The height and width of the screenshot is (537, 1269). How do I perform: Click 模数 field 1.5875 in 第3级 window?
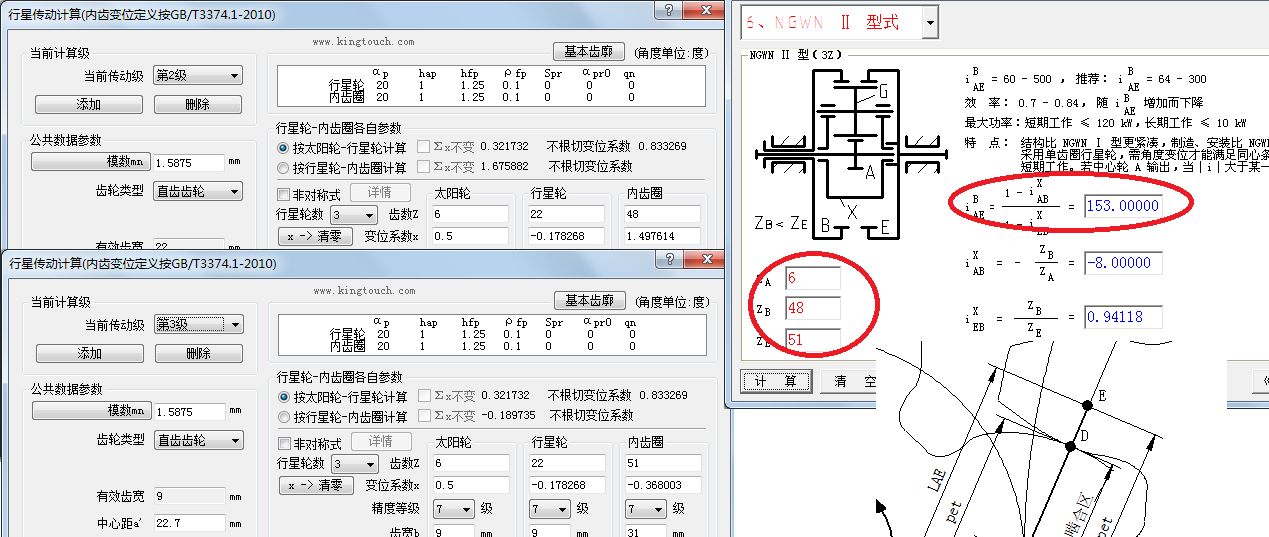pyautogui.click(x=190, y=411)
